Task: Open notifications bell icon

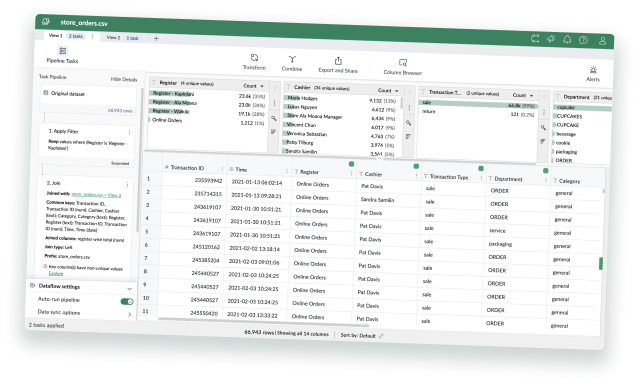Action: [567, 40]
